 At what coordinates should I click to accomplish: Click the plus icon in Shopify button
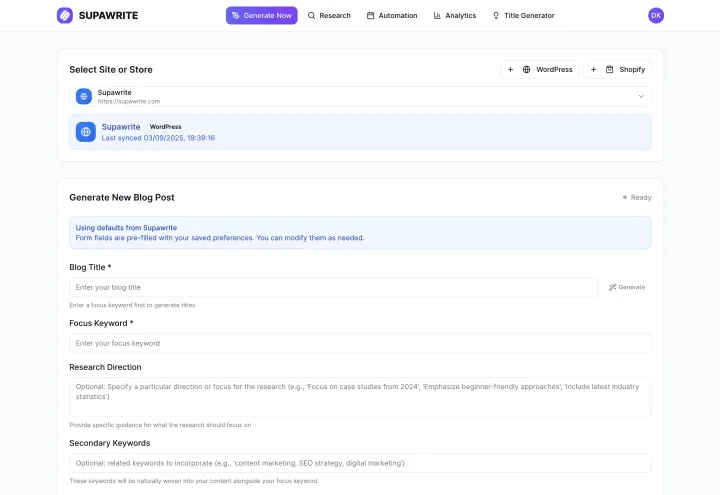[x=593, y=69]
